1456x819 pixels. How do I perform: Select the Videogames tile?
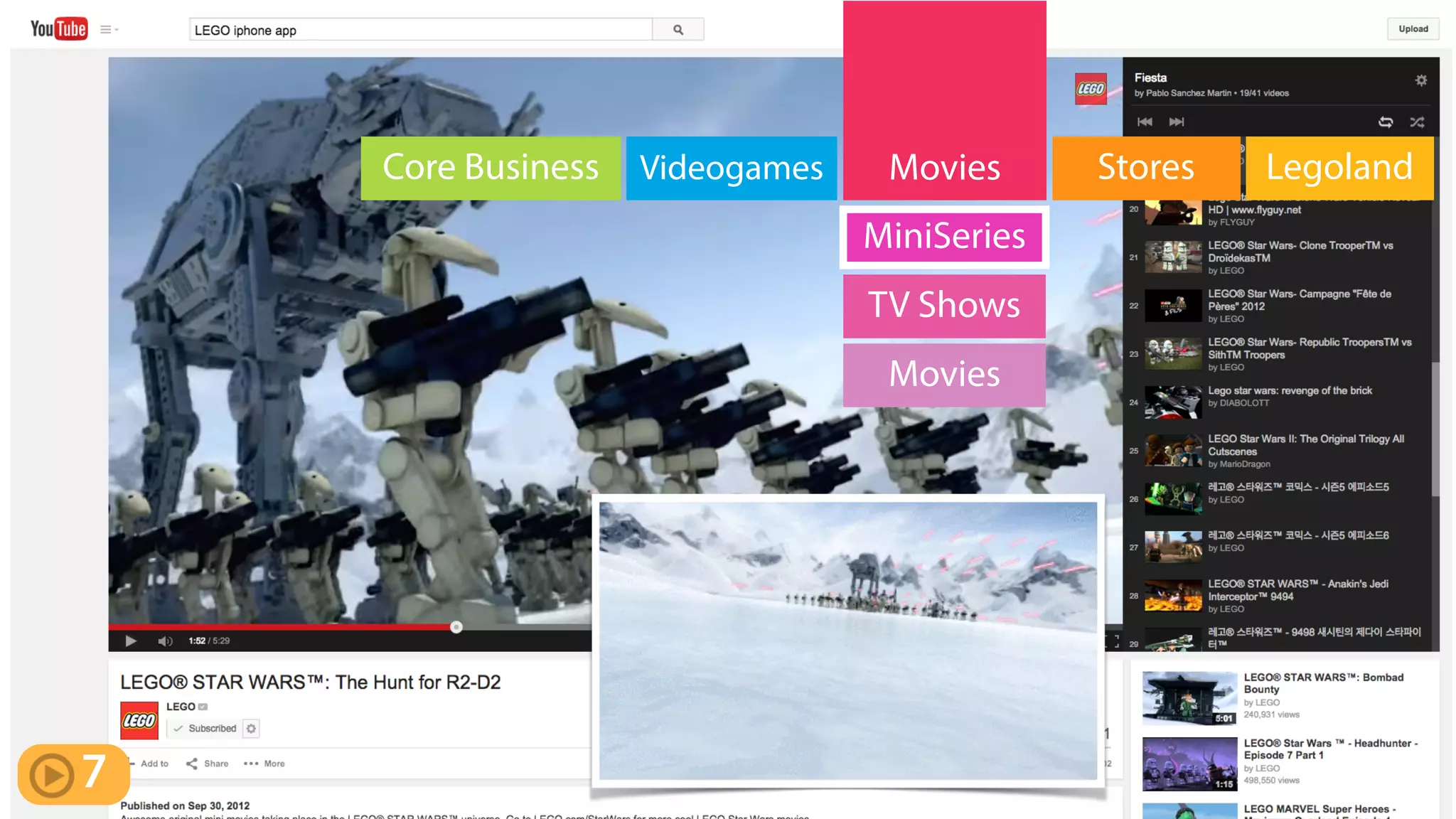pos(732,168)
